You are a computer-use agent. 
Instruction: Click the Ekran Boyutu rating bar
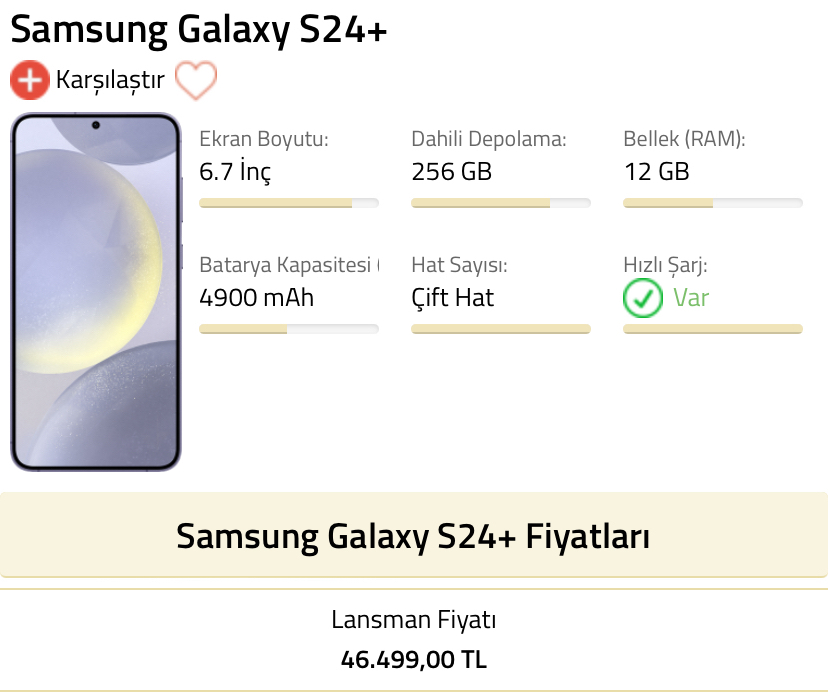click(289, 203)
